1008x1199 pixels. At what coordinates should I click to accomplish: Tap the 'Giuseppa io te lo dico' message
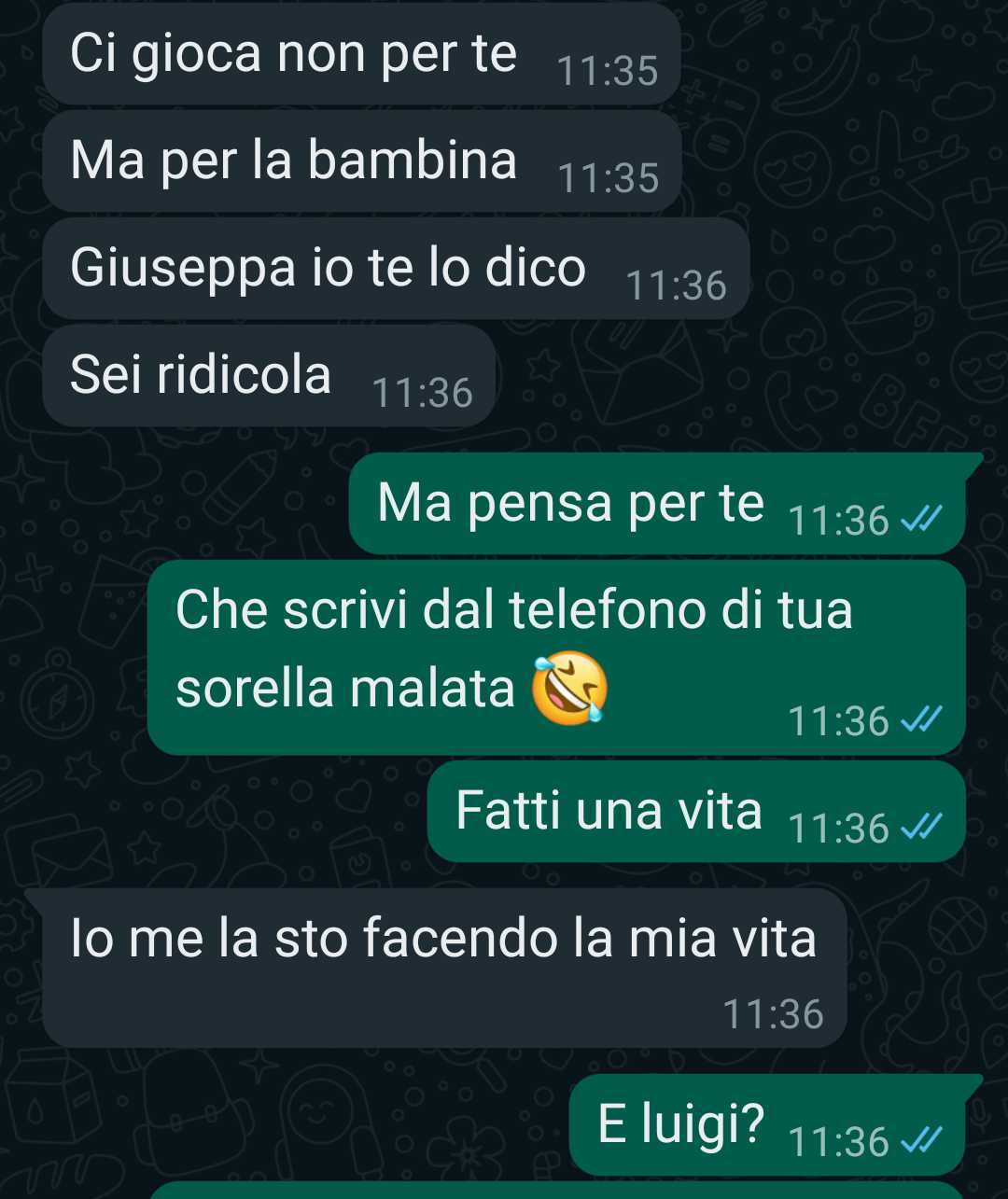[396, 269]
